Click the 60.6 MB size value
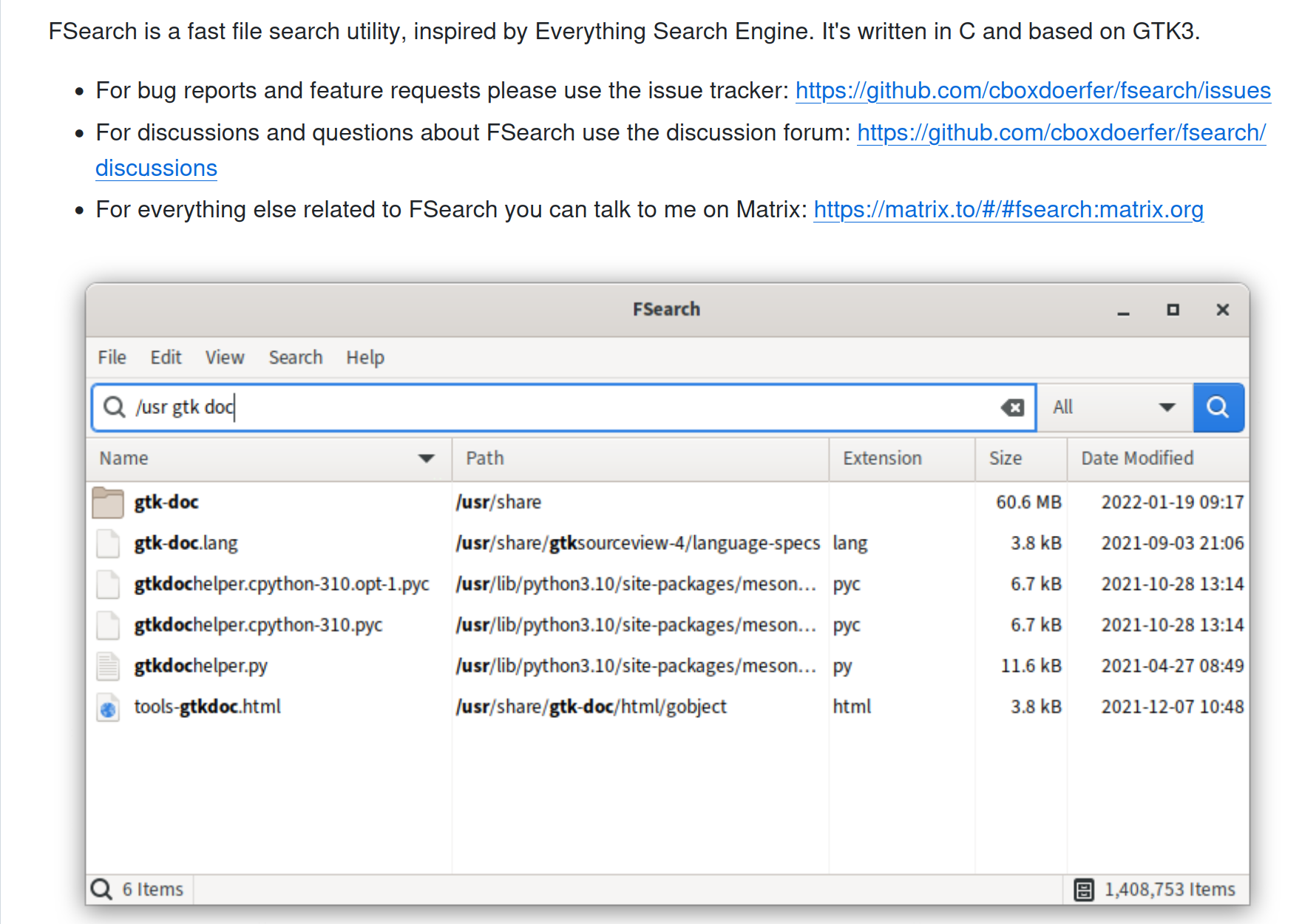Viewport: 1302px width, 924px height. coord(1028,503)
